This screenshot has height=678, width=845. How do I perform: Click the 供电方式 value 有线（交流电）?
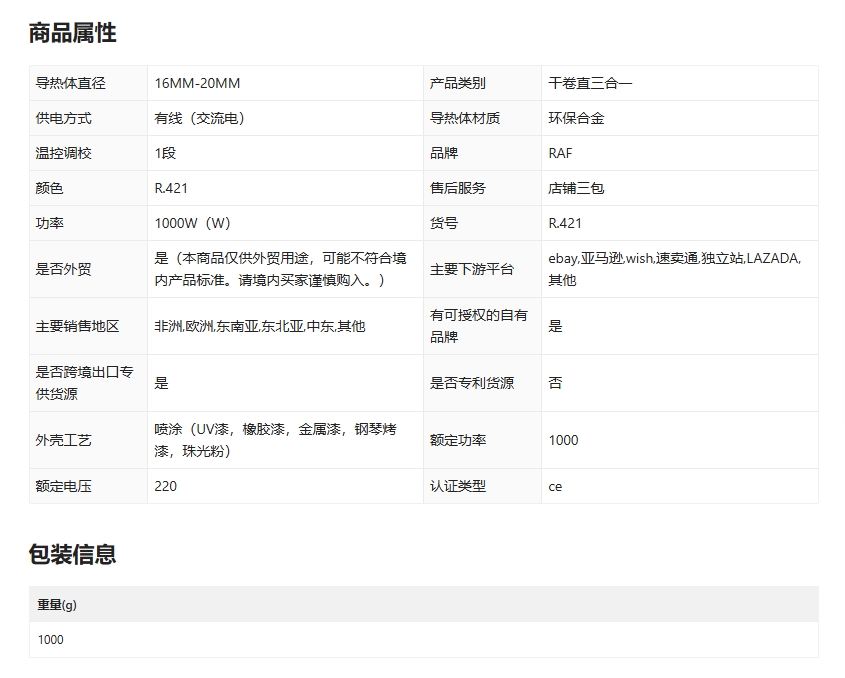[200, 118]
